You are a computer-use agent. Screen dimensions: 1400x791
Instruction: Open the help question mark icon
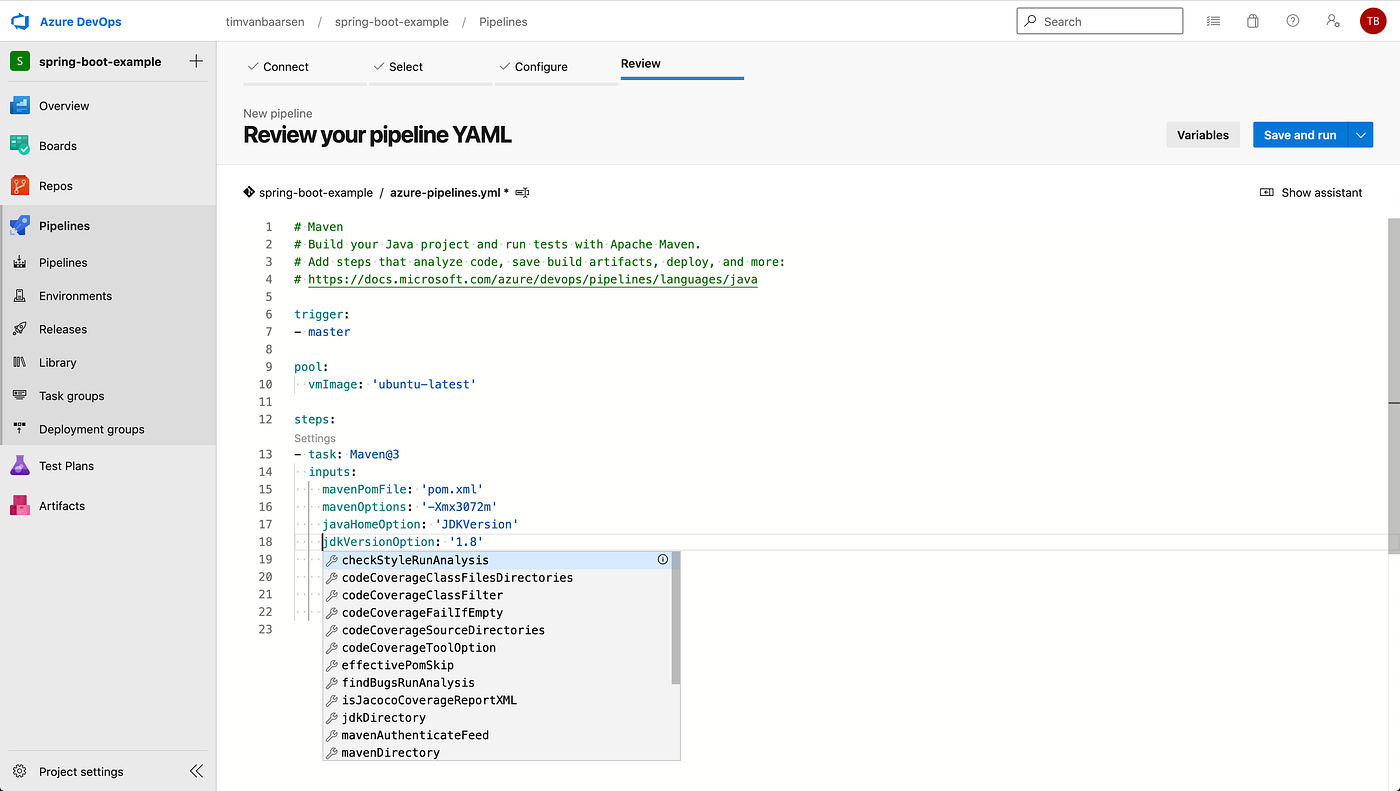pos(1293,21)
